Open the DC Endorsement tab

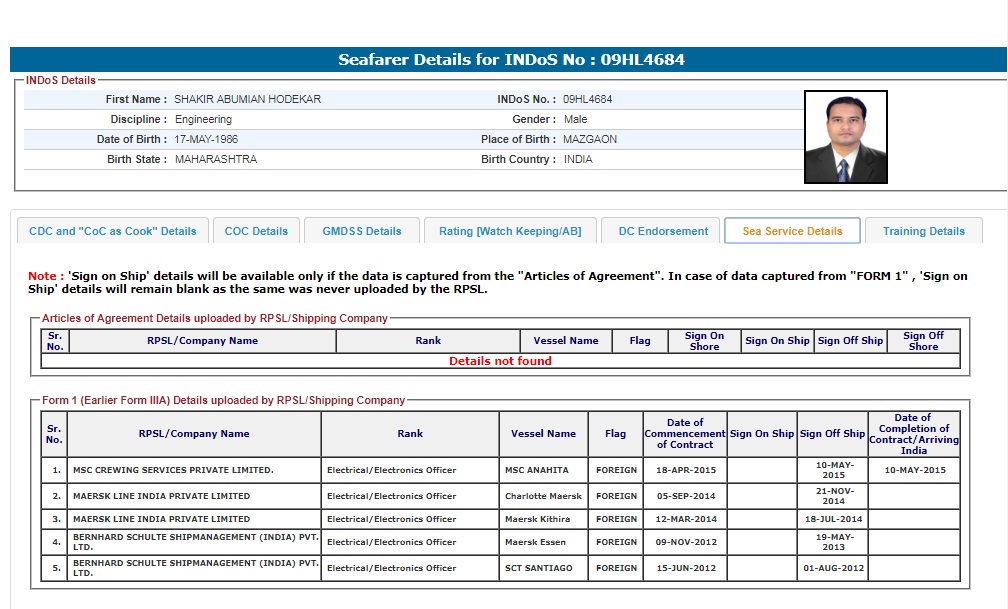(x=663, y=231)
